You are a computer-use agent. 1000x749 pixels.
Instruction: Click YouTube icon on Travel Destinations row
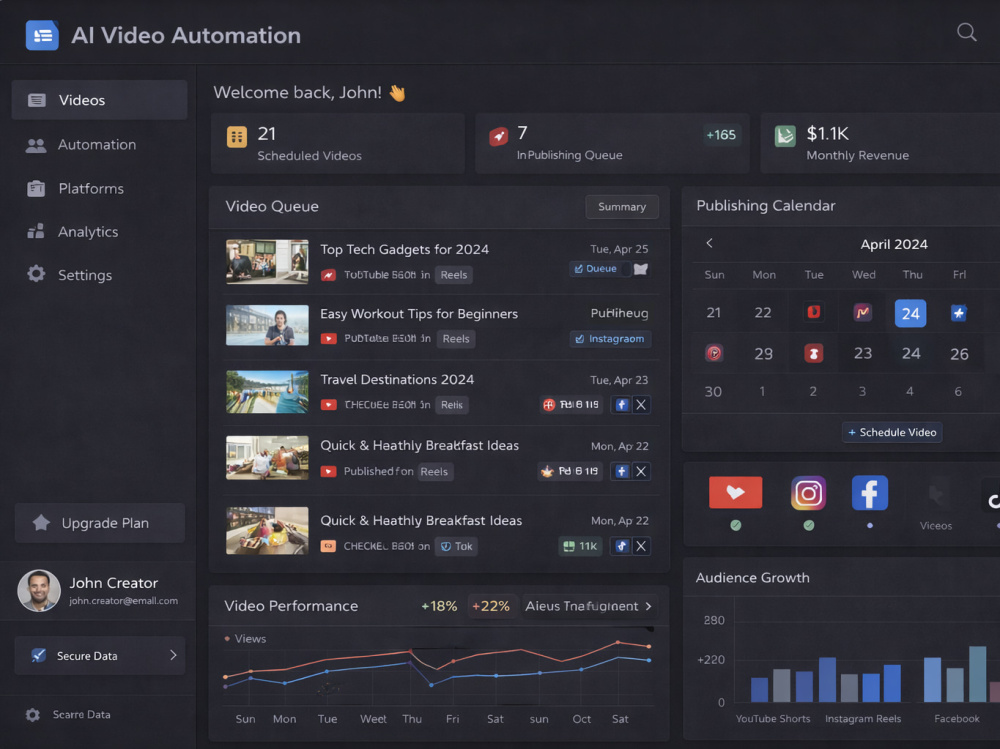[x=328, y=405]
